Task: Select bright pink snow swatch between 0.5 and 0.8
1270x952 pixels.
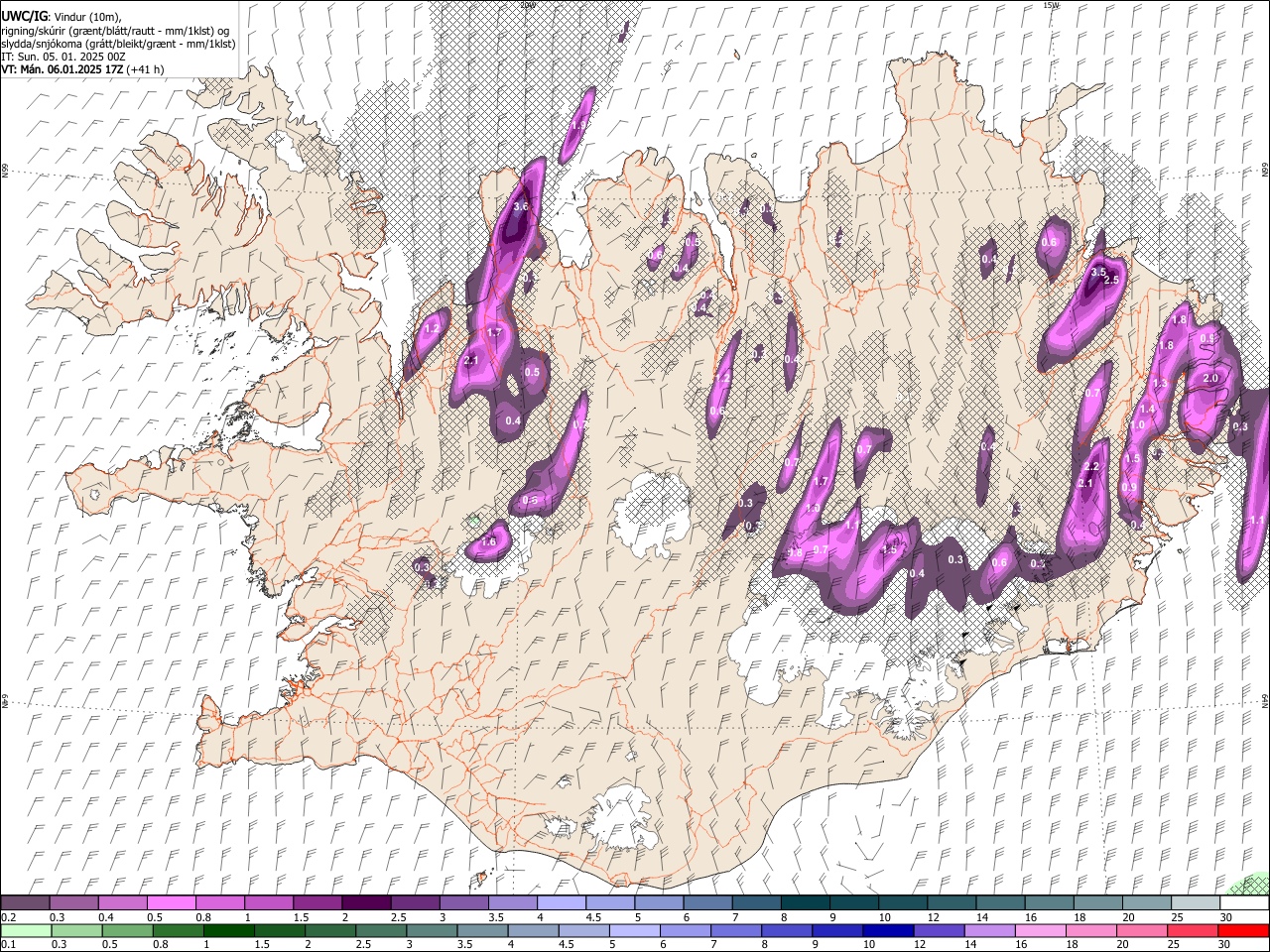Action: [x=171, y=903]
